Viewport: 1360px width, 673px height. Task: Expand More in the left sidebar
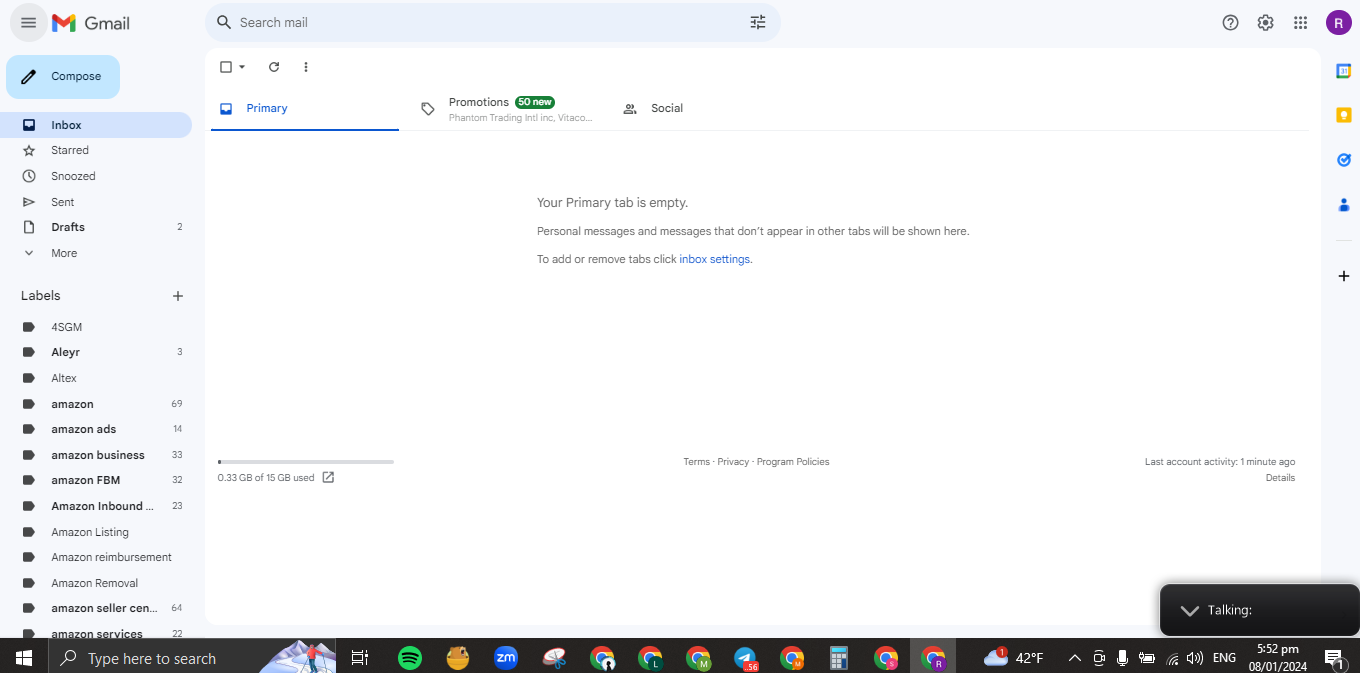tap(64, 253)
